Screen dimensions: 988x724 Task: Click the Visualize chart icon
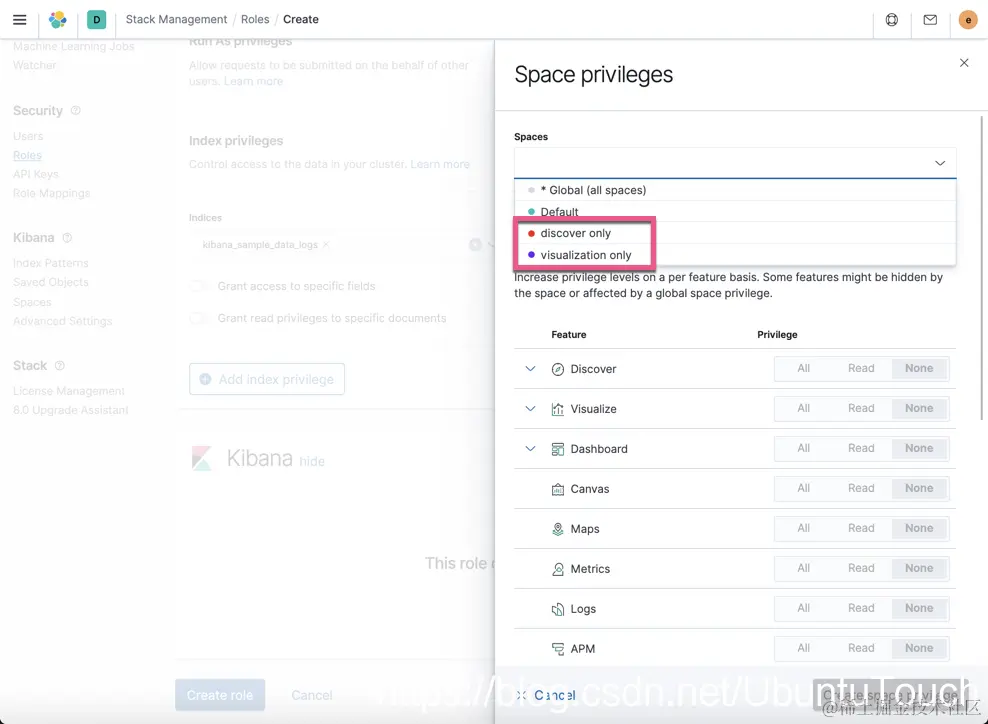[x=558, y=409]
